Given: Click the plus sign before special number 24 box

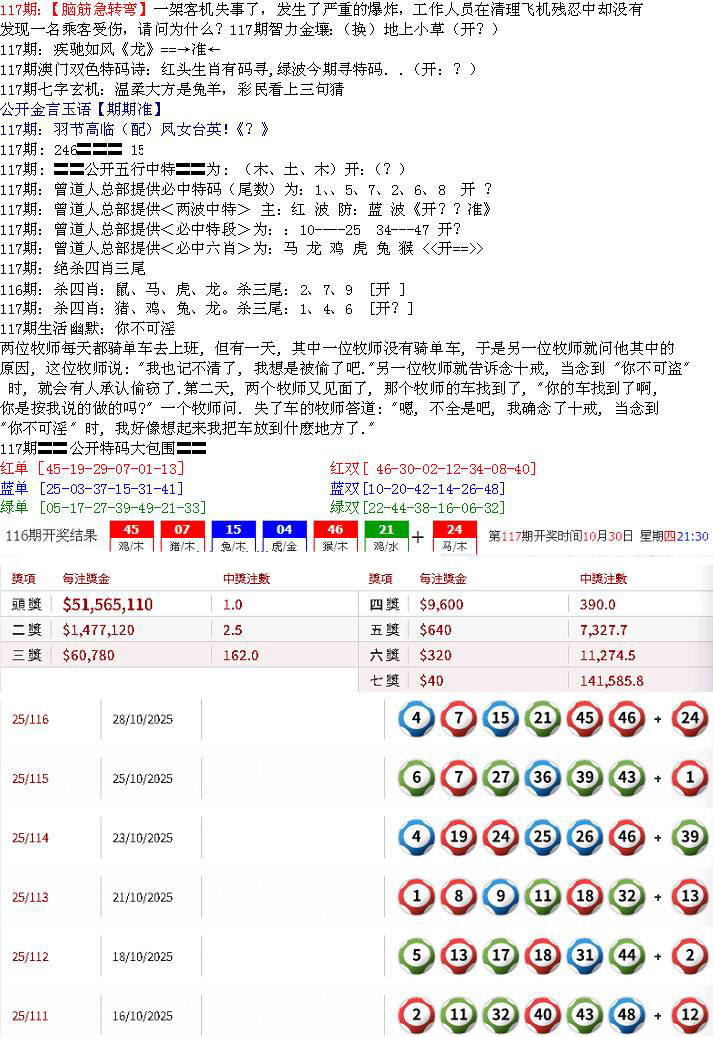Looking at the screenshot, I should point(418,537).
